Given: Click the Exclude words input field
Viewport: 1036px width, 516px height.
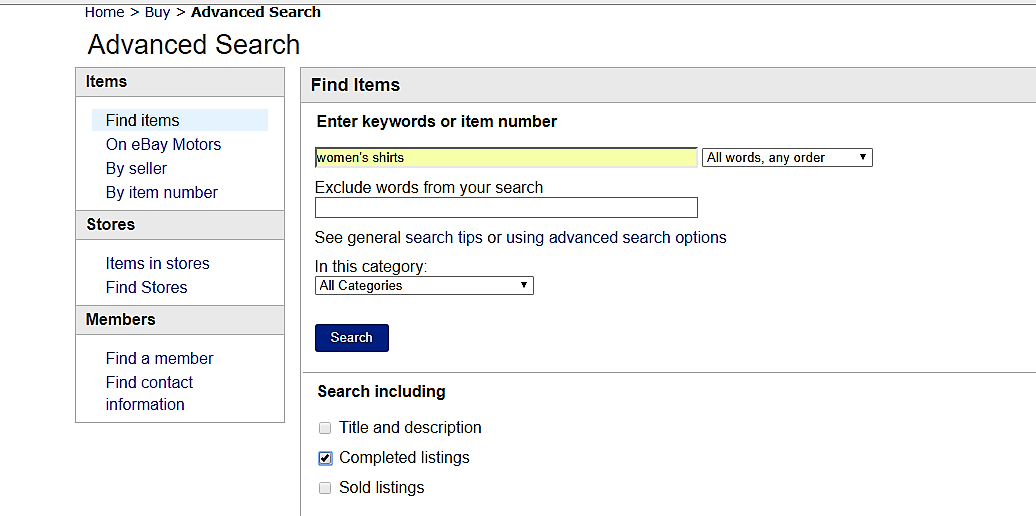Looking at the screenshot, I should click(506, 208).
